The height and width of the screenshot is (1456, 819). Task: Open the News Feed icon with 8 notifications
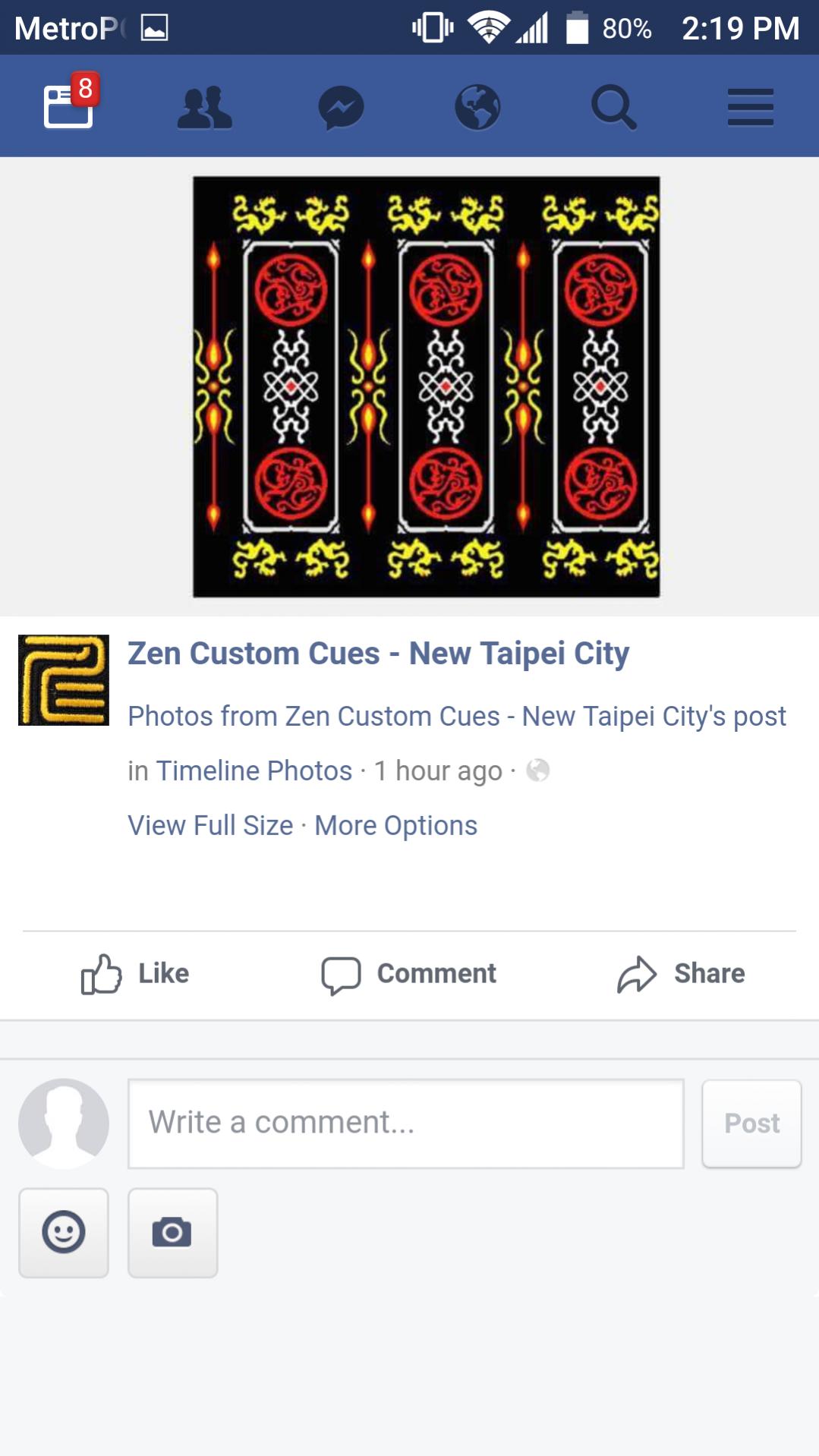[x=70, y=104]
